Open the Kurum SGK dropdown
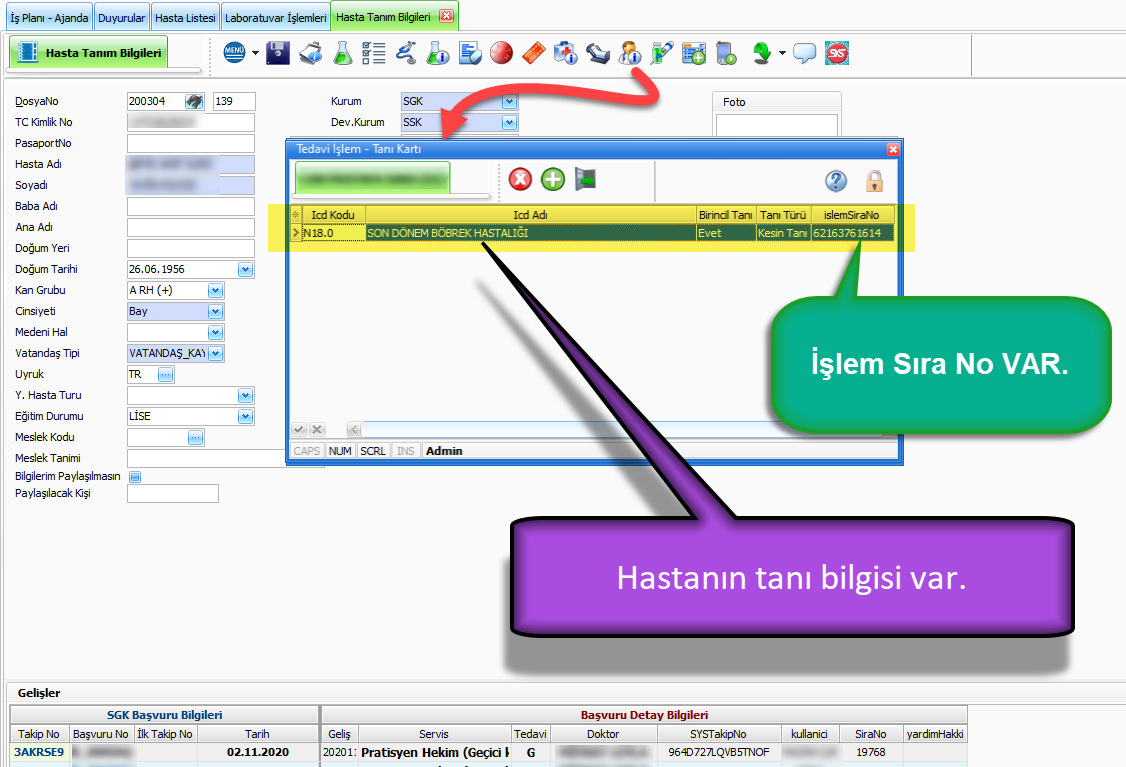This screenshot has height=767, width=1126. pyautogui.click(x=510, y=101)
